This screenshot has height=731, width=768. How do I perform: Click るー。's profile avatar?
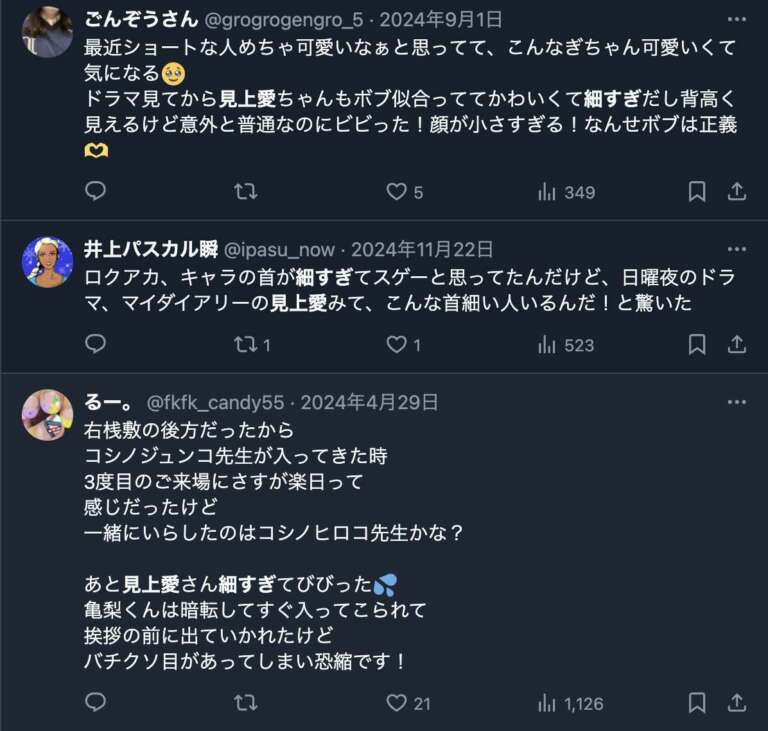(47, 415)
